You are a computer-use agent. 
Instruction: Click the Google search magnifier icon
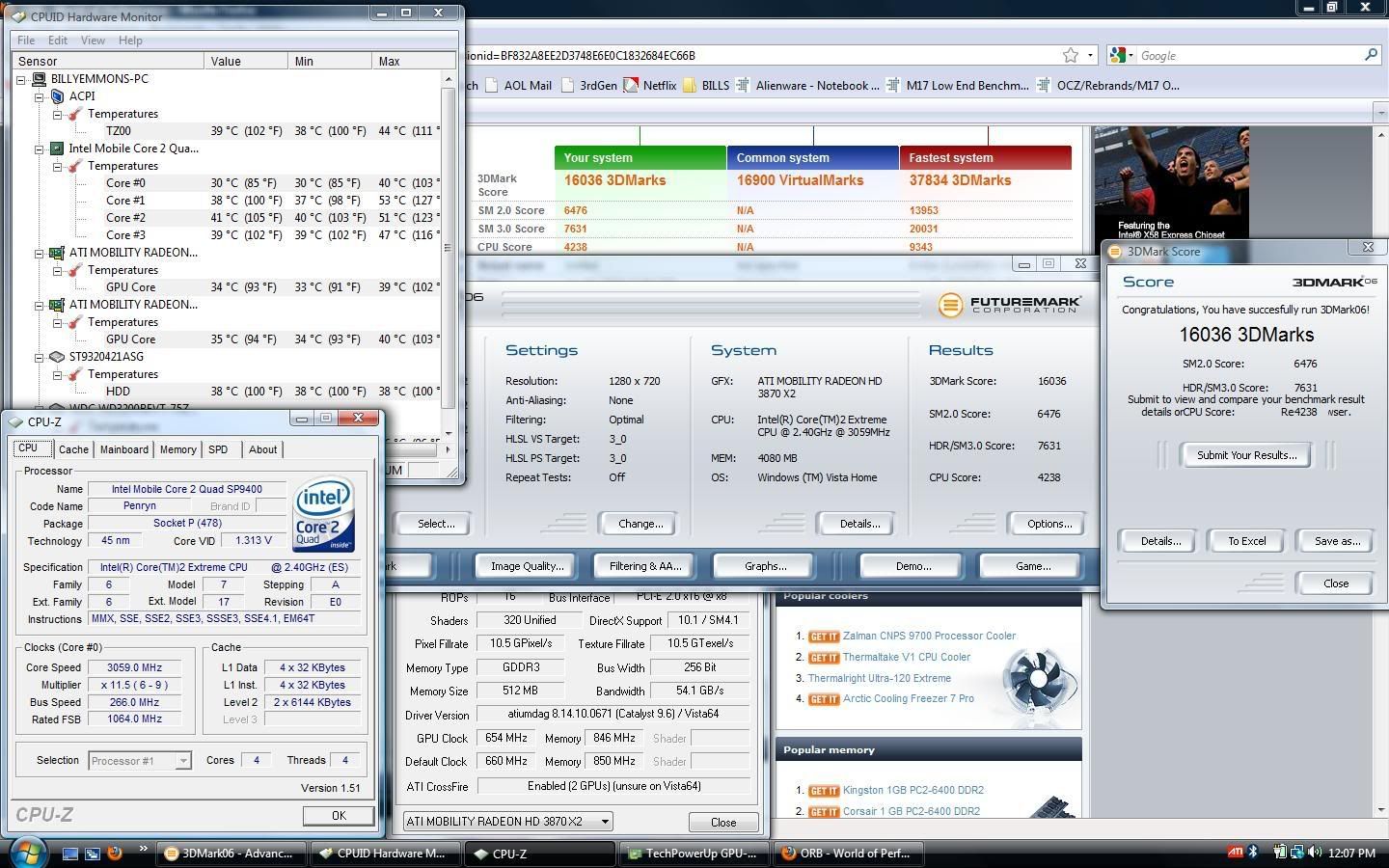[x=1371, y=56]
